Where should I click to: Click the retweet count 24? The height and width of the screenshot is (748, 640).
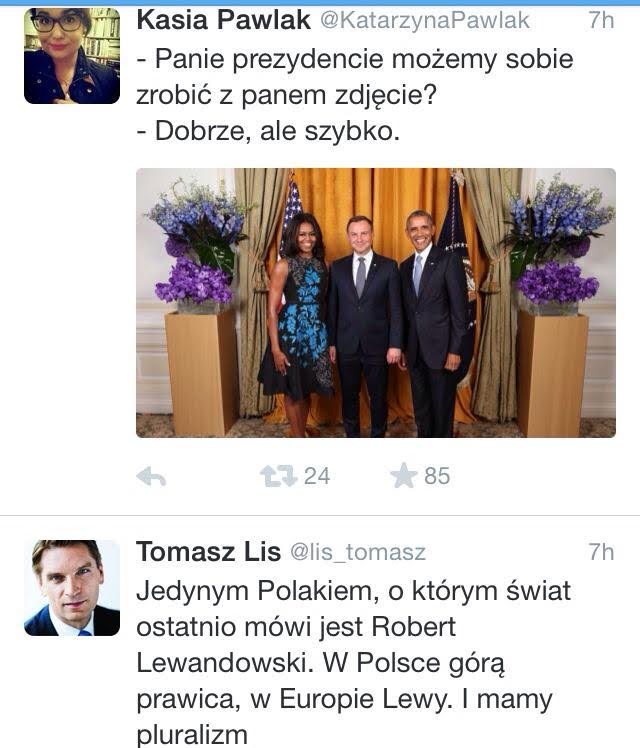tap(317, 476)
